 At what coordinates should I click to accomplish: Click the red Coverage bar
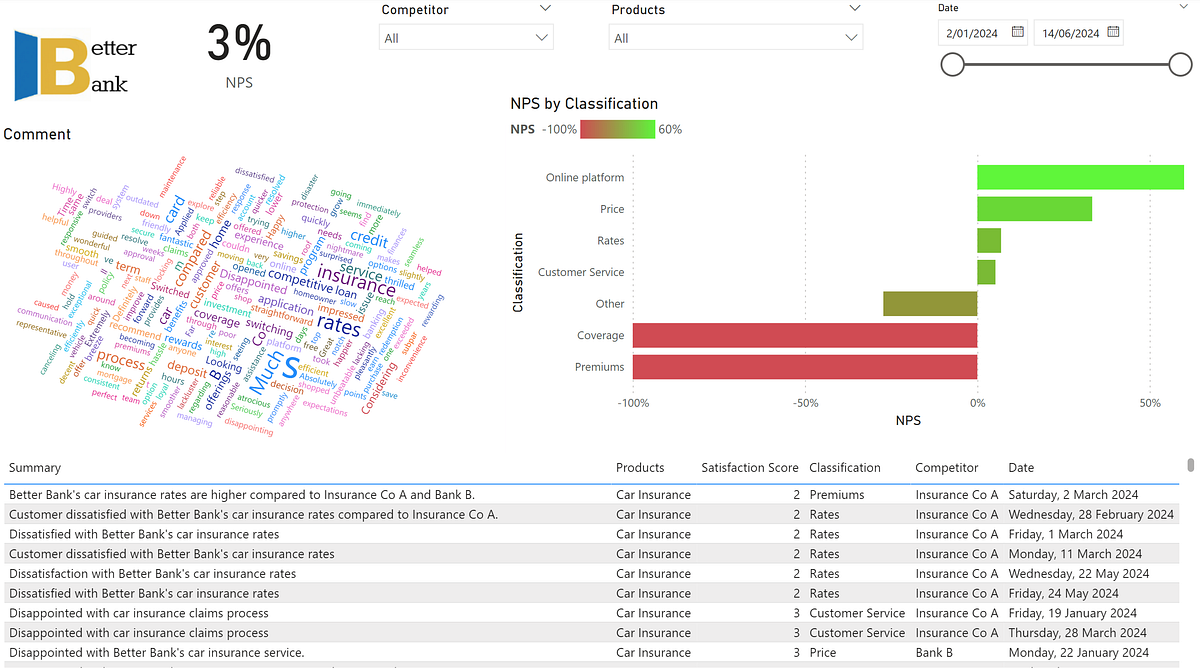(806, 335)
